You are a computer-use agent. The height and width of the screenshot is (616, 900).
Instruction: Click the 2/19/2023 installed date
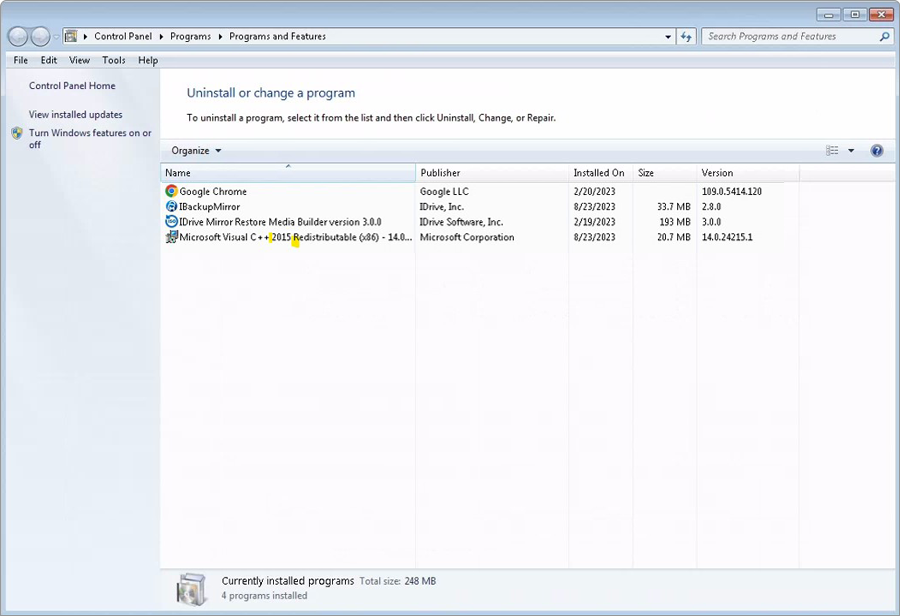(x=594, y=222)
